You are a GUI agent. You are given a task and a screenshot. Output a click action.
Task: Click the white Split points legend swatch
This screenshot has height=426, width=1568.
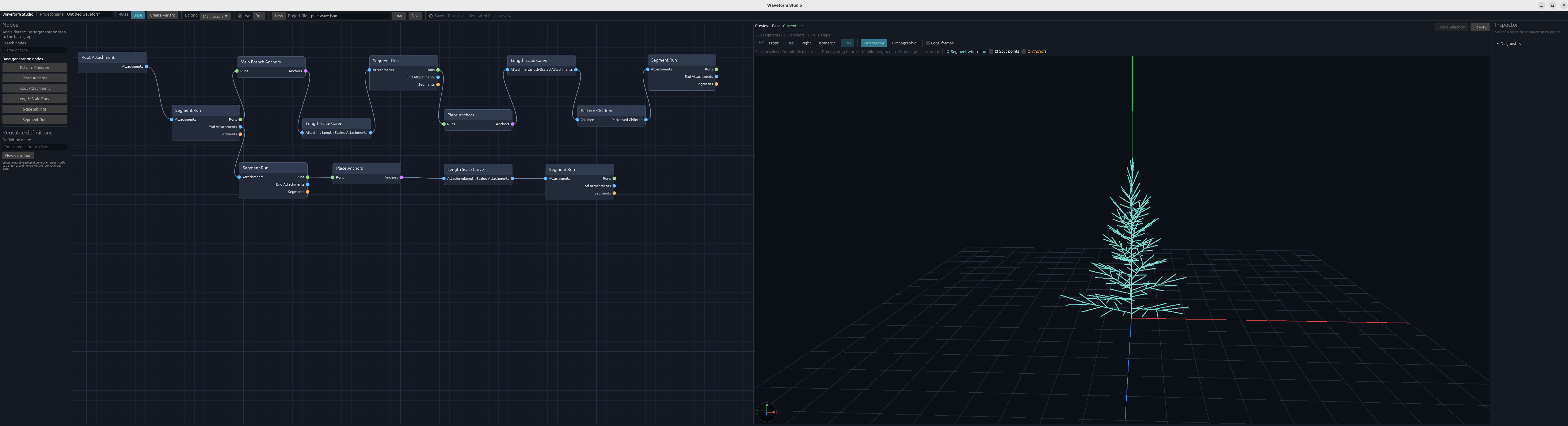pos(996,52)
